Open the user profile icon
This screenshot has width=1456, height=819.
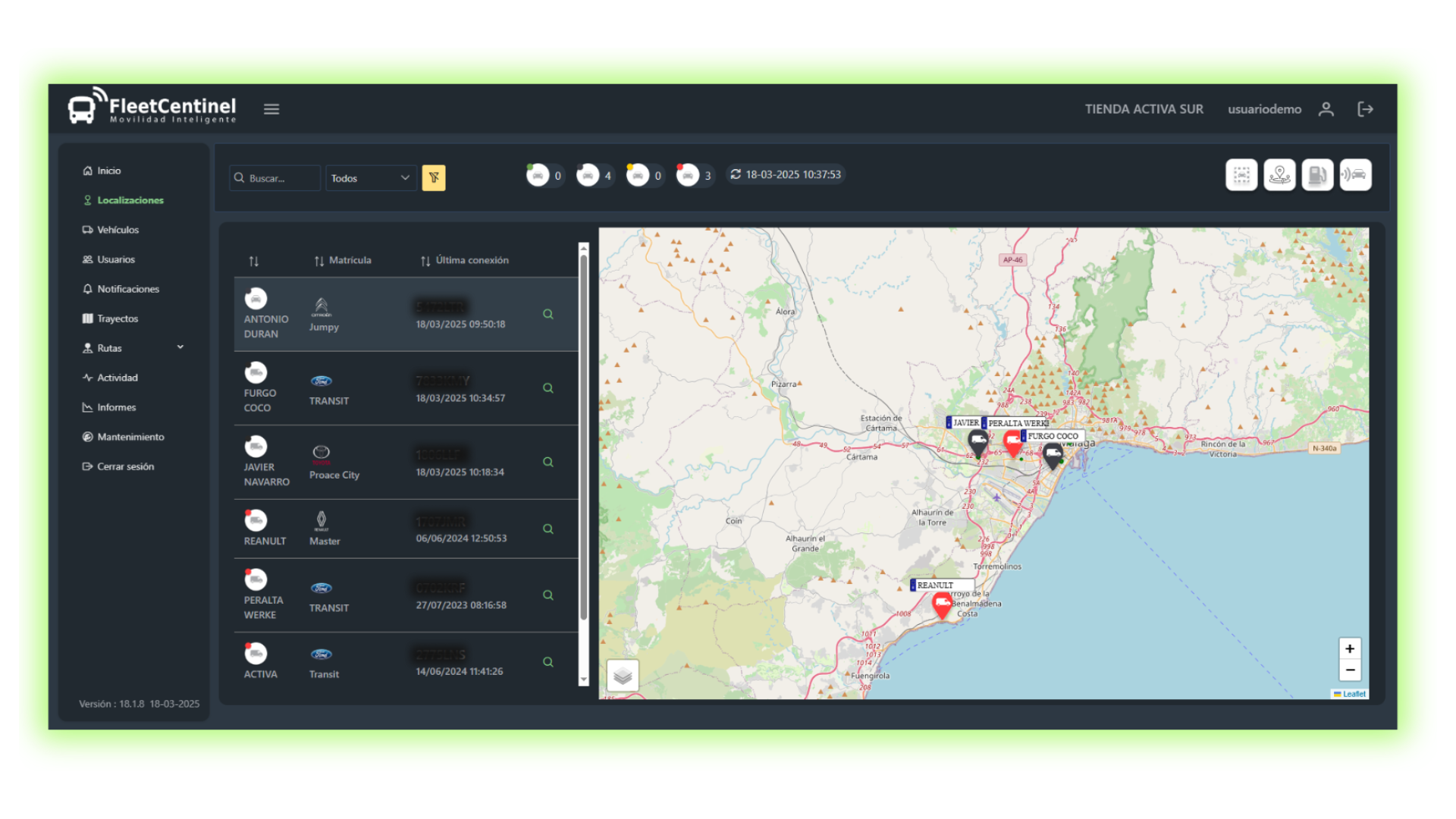pos(1326,109)
